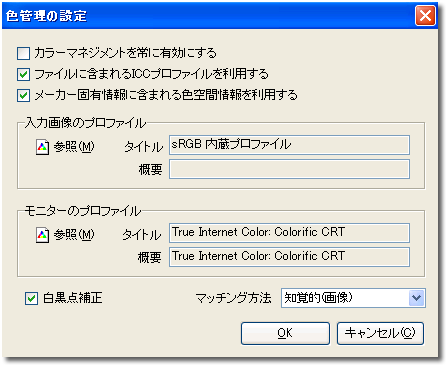Click monitor 概要 field with Colorific CRT
446x365 pixels.
[x=289, y=257]
